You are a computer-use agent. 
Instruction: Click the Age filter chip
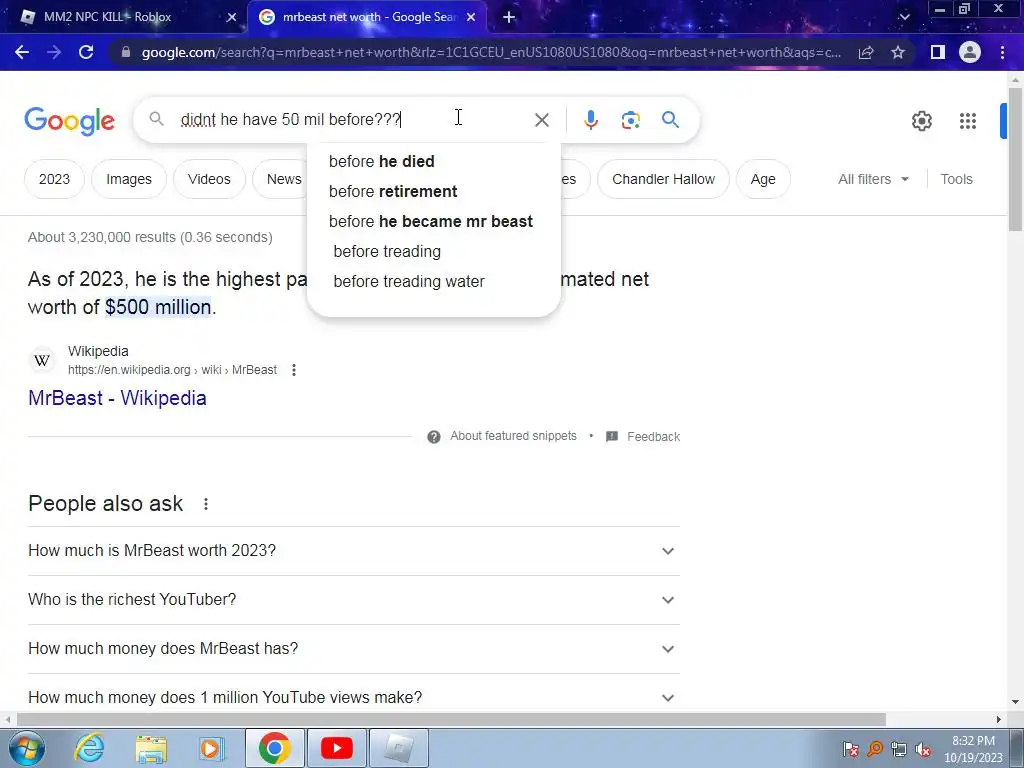click(763, 179)
